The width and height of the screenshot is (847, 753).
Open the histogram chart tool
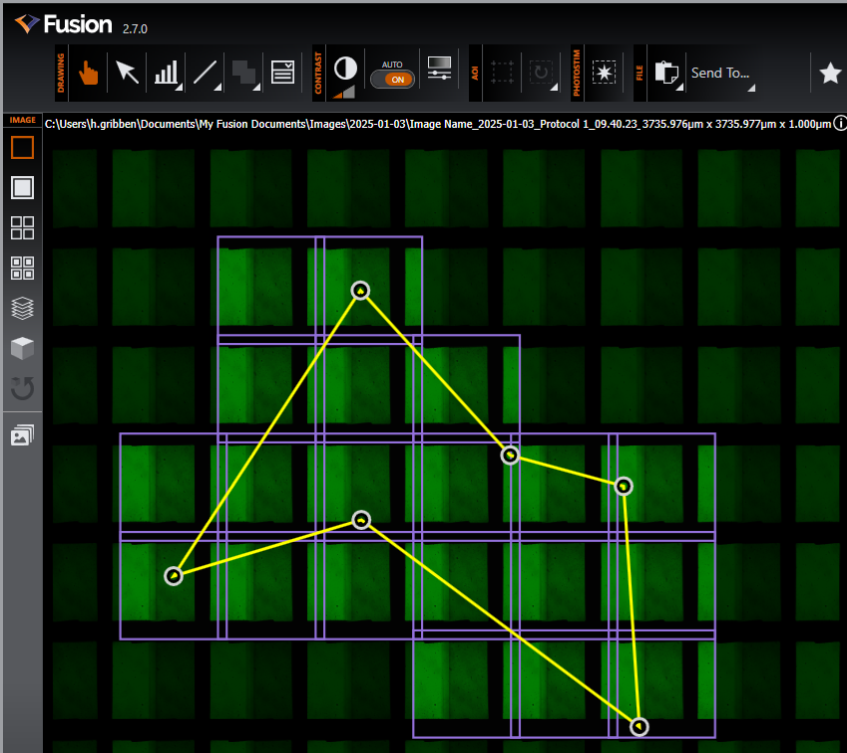tap(165, 73)
